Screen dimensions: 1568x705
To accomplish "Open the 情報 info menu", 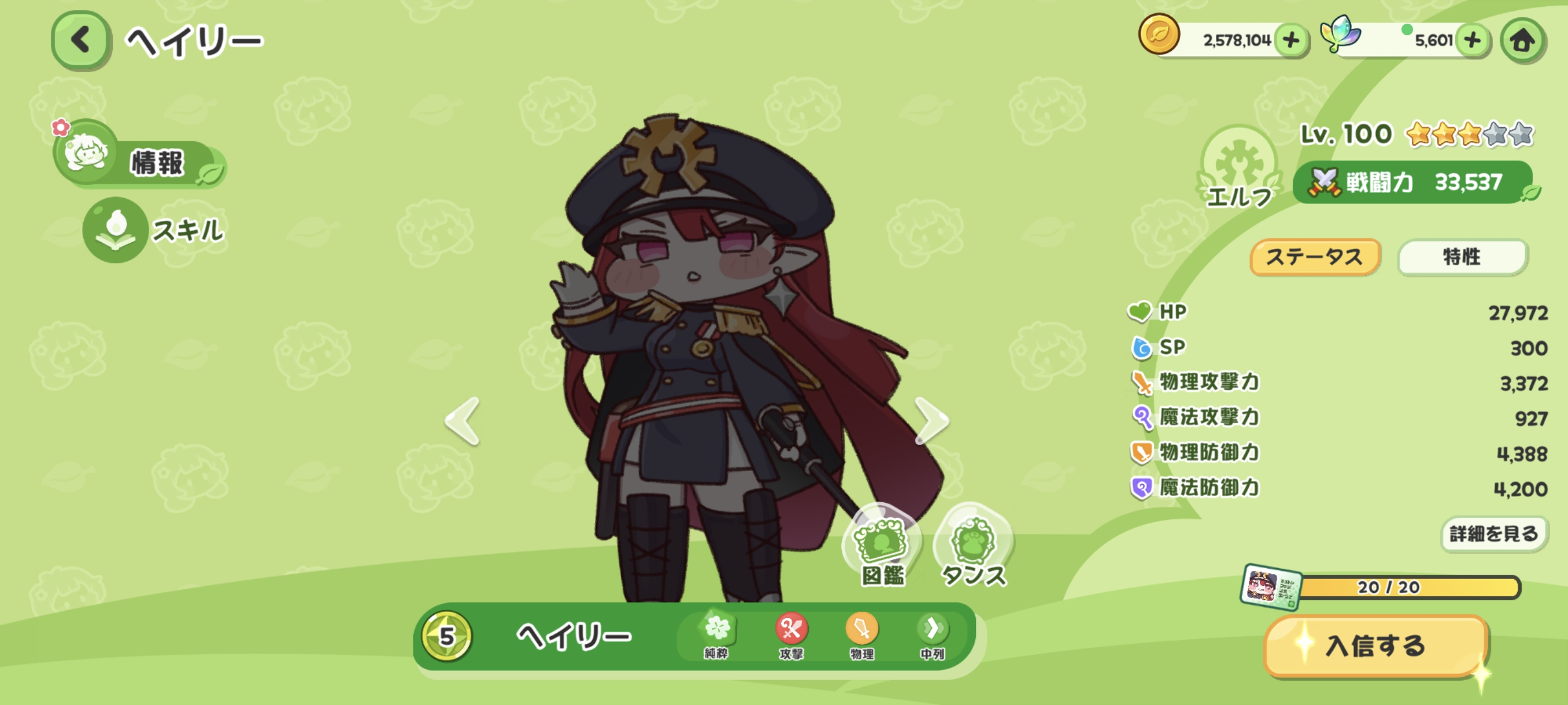I will [x=139, y=158].
